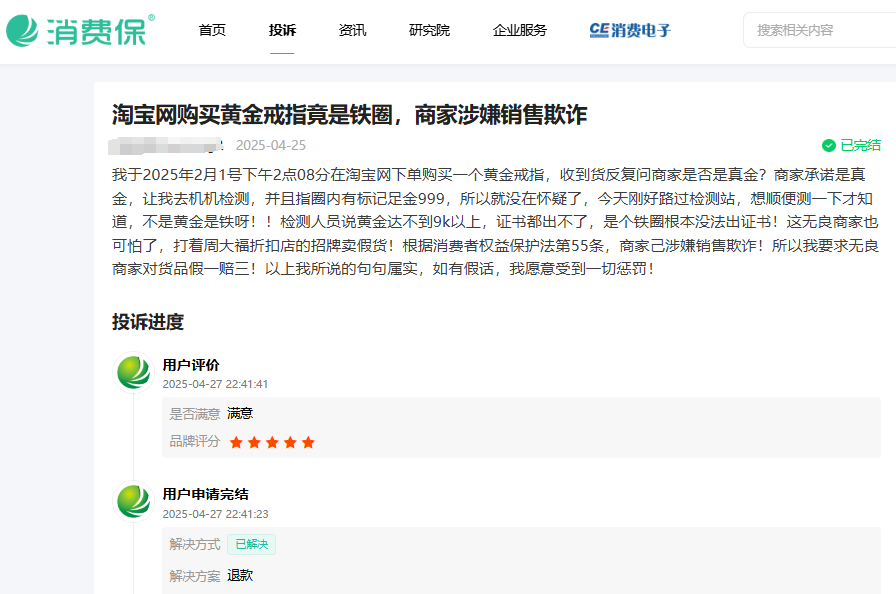Click the 已完结 status label
Screen dimensions: 896x594
tap(860, 146)
